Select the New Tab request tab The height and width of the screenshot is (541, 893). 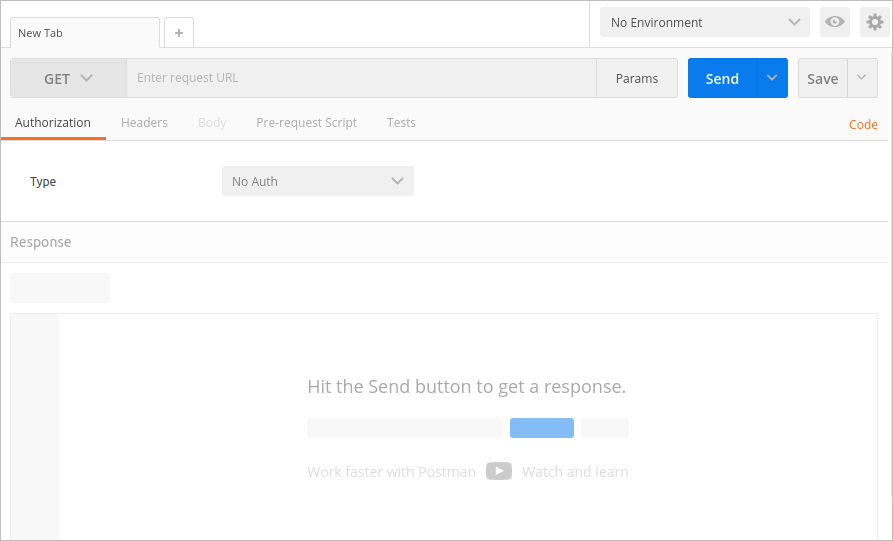(x=84, y=33)
